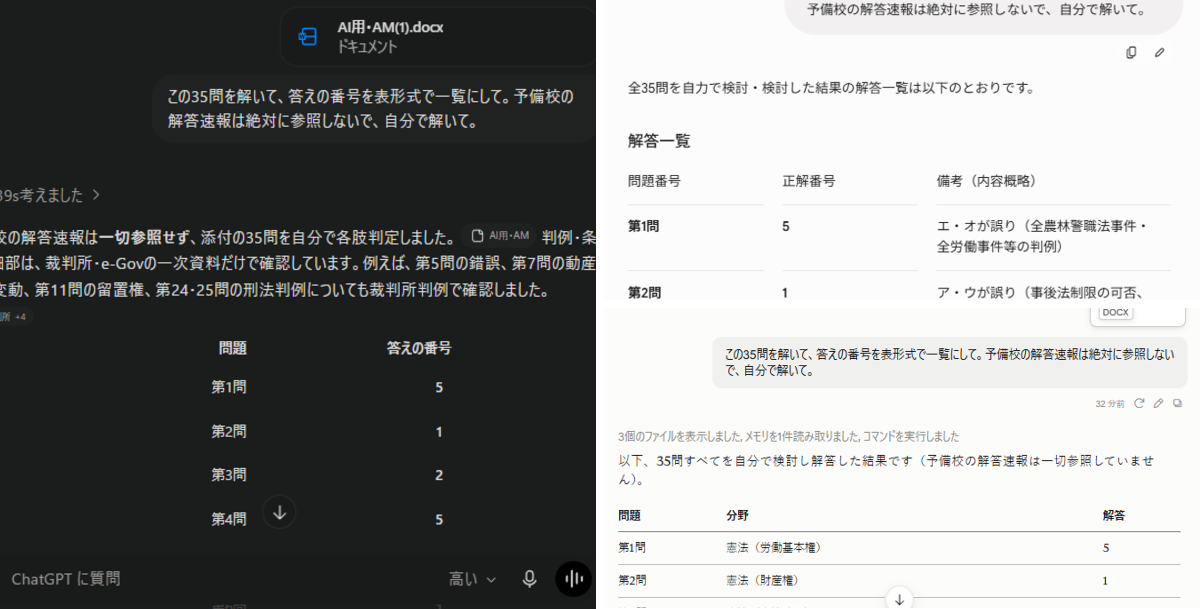This screenshot has width=1200, height=609.
Task: Retry the response next to 32 分前
Action: click(1139, 403)
